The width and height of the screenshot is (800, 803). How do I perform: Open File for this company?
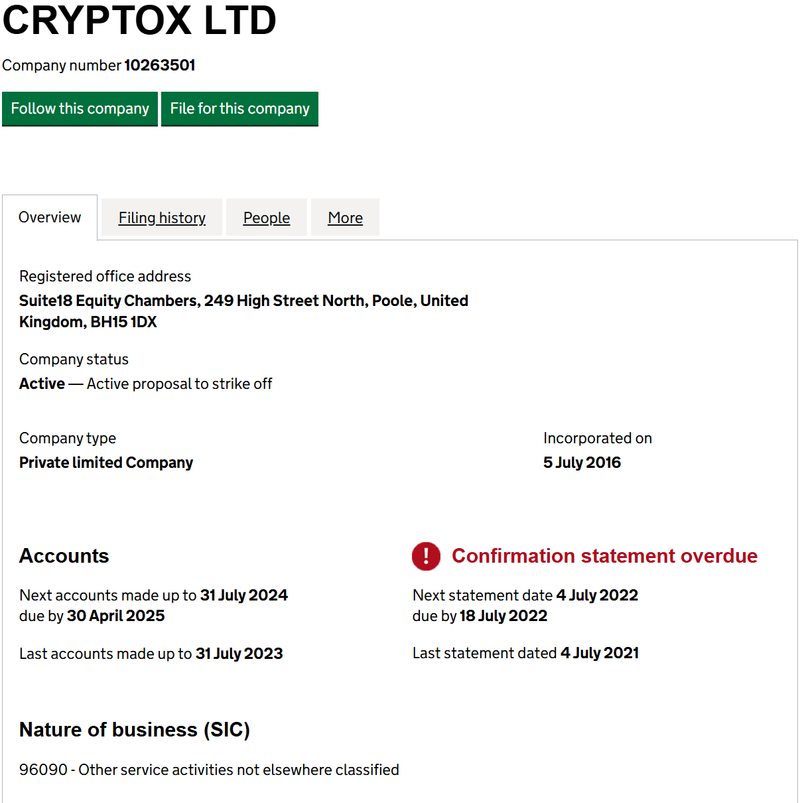tap(240, 109)
